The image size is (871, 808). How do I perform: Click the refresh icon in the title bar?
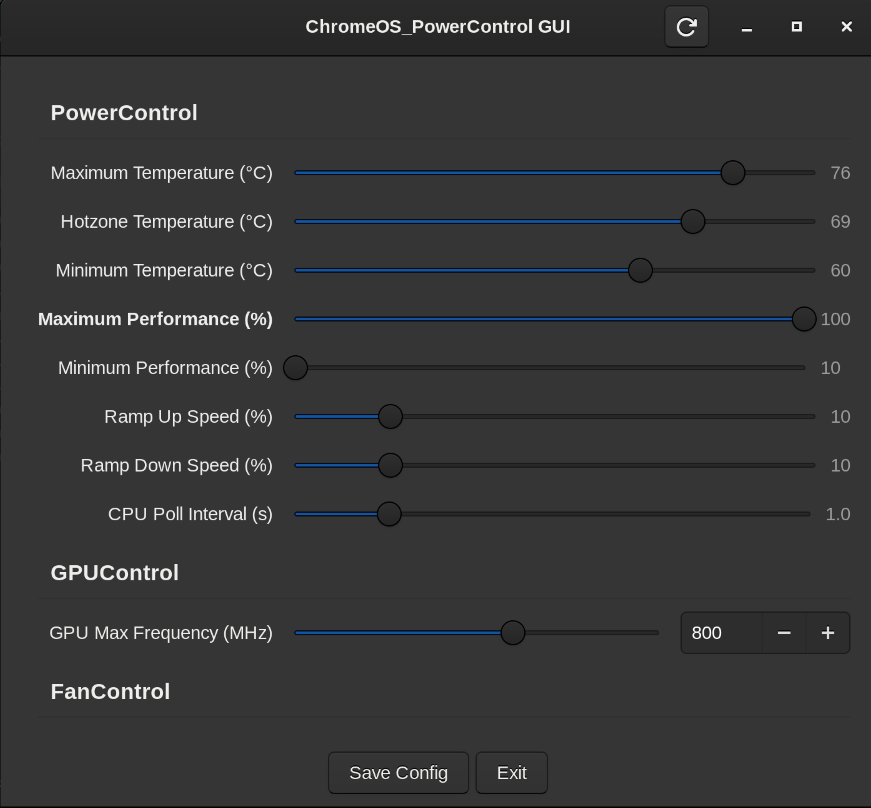[x=686, y=27]
